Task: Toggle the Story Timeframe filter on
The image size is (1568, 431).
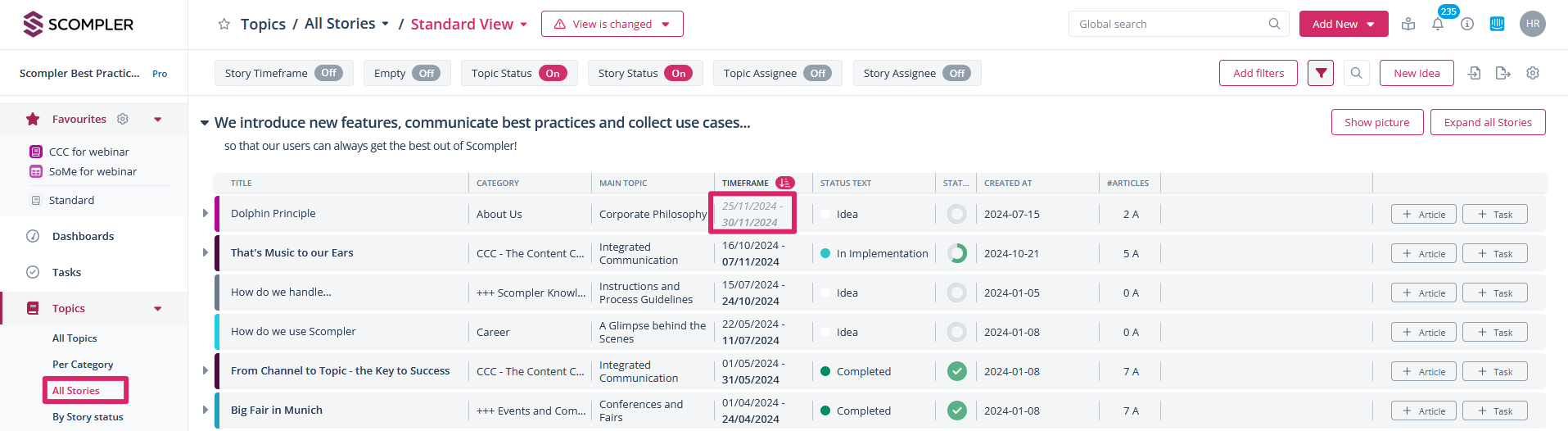Action: 328,73
